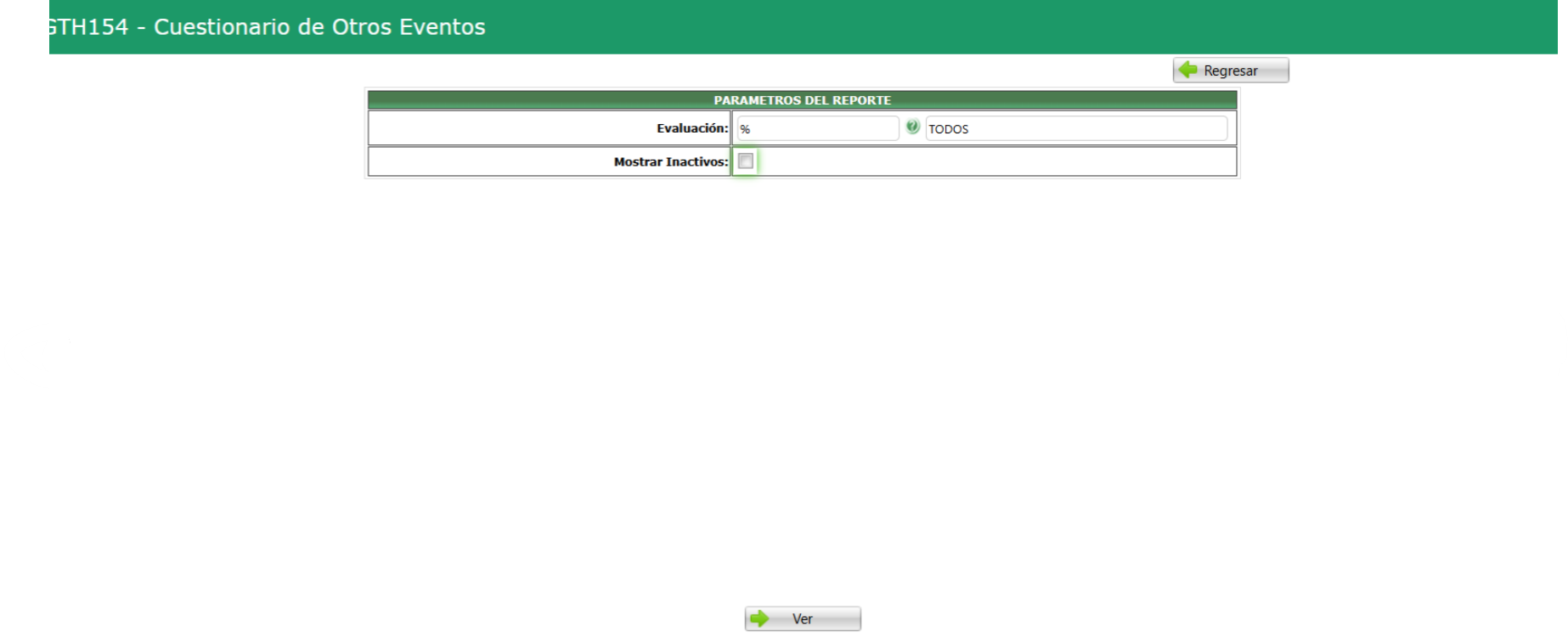Select the TODOS description field
This screenshot has height=638, width=1568.
click(1076, 128)
